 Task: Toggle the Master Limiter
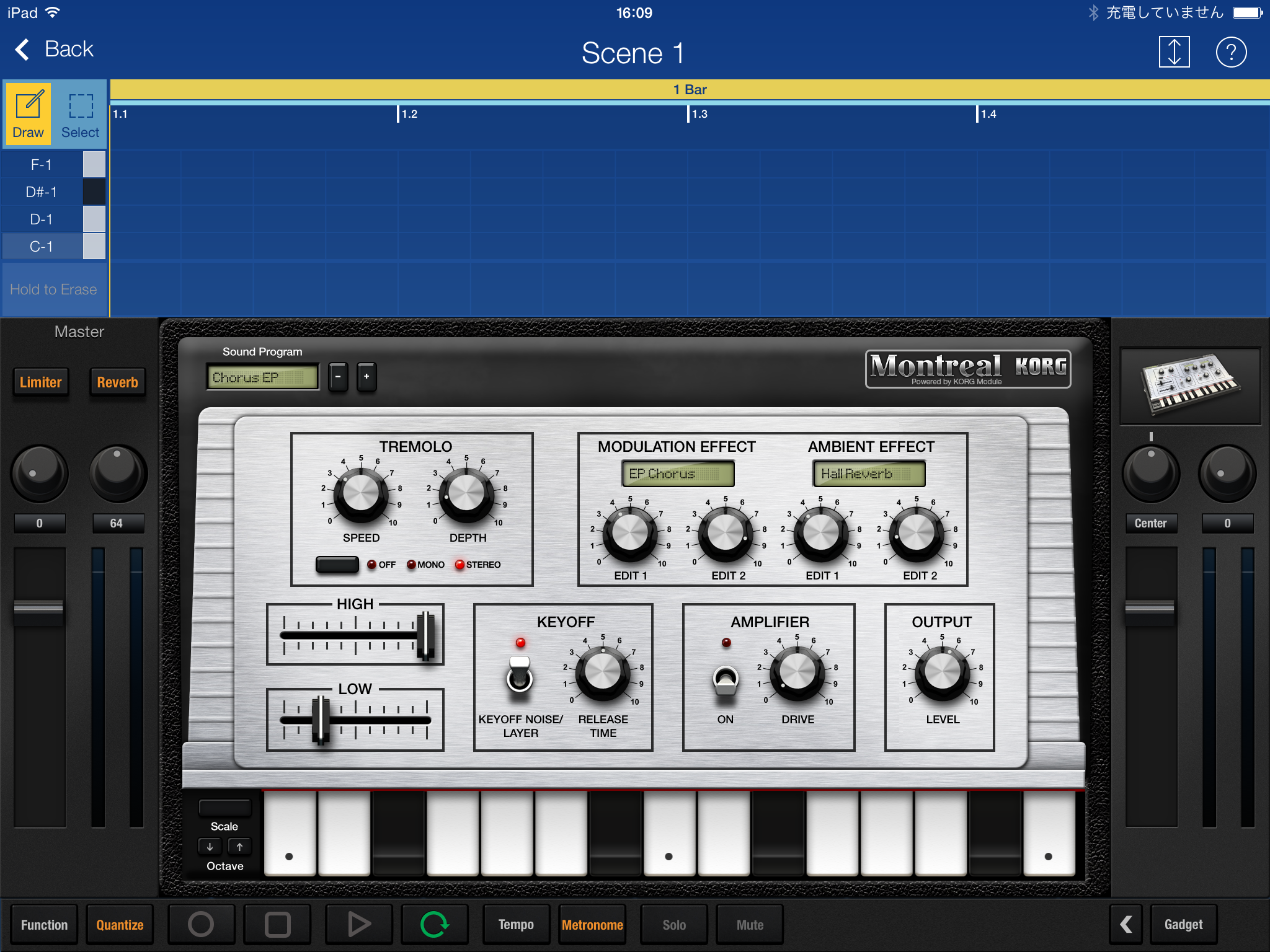tap(41, 382)
